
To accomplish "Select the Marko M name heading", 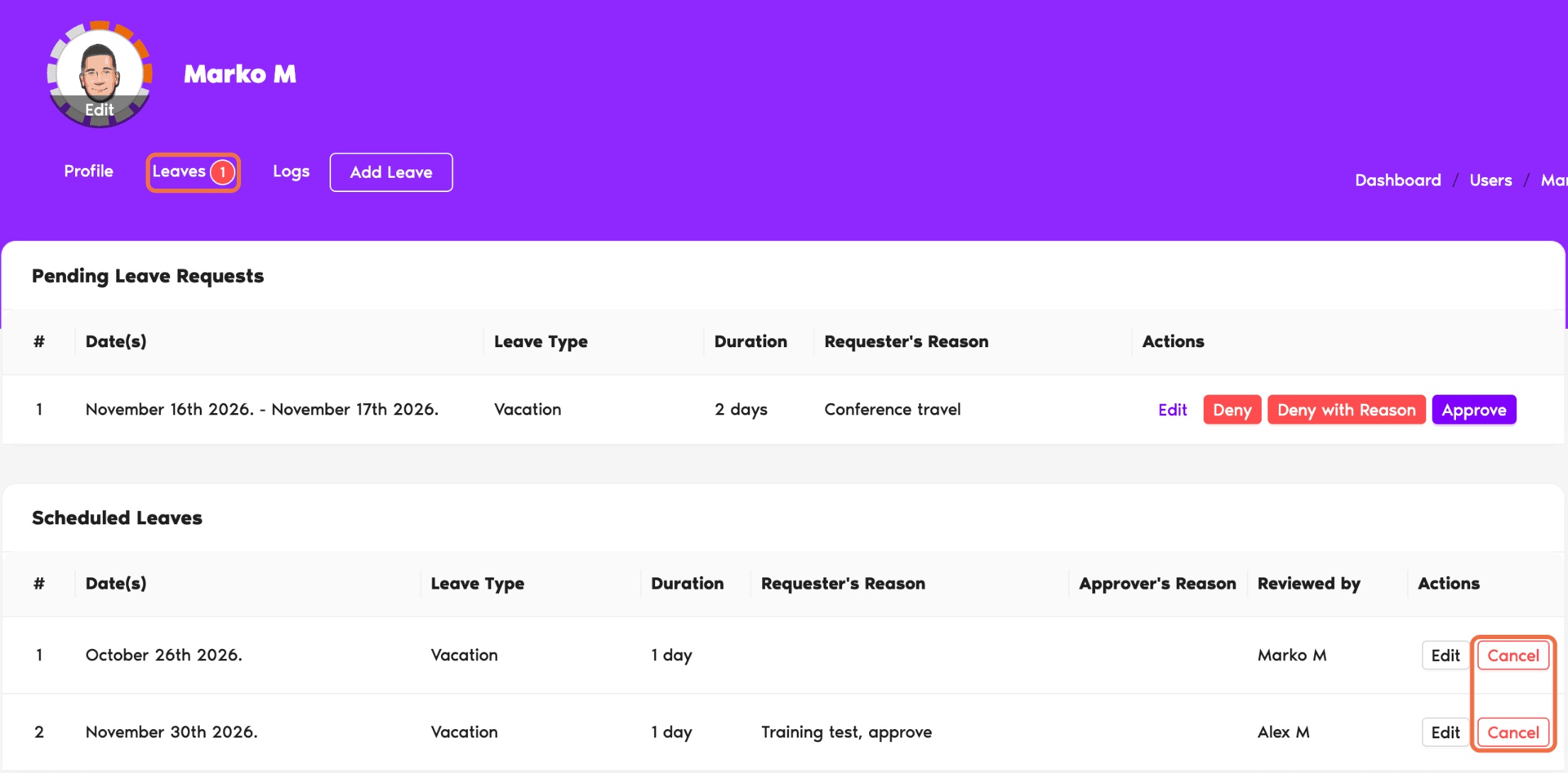I will tap(240, 74).
